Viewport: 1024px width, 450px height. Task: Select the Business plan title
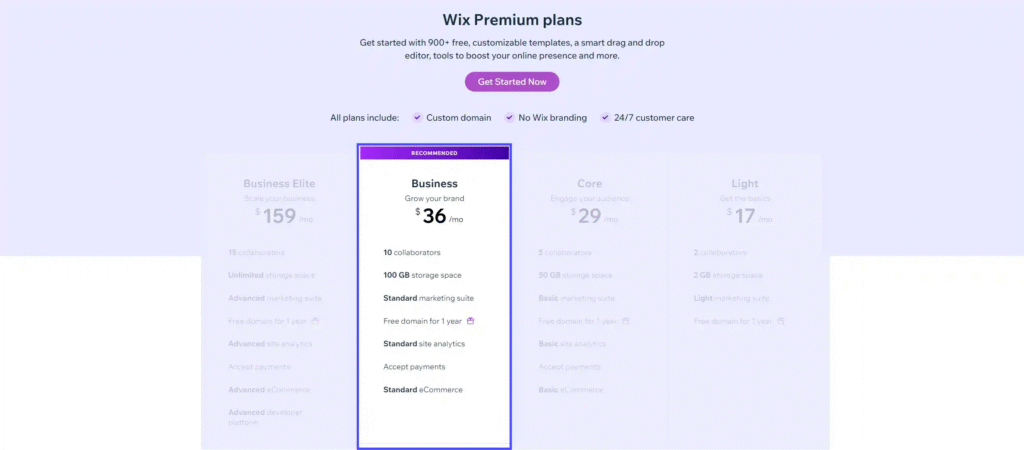coord(434,184)
